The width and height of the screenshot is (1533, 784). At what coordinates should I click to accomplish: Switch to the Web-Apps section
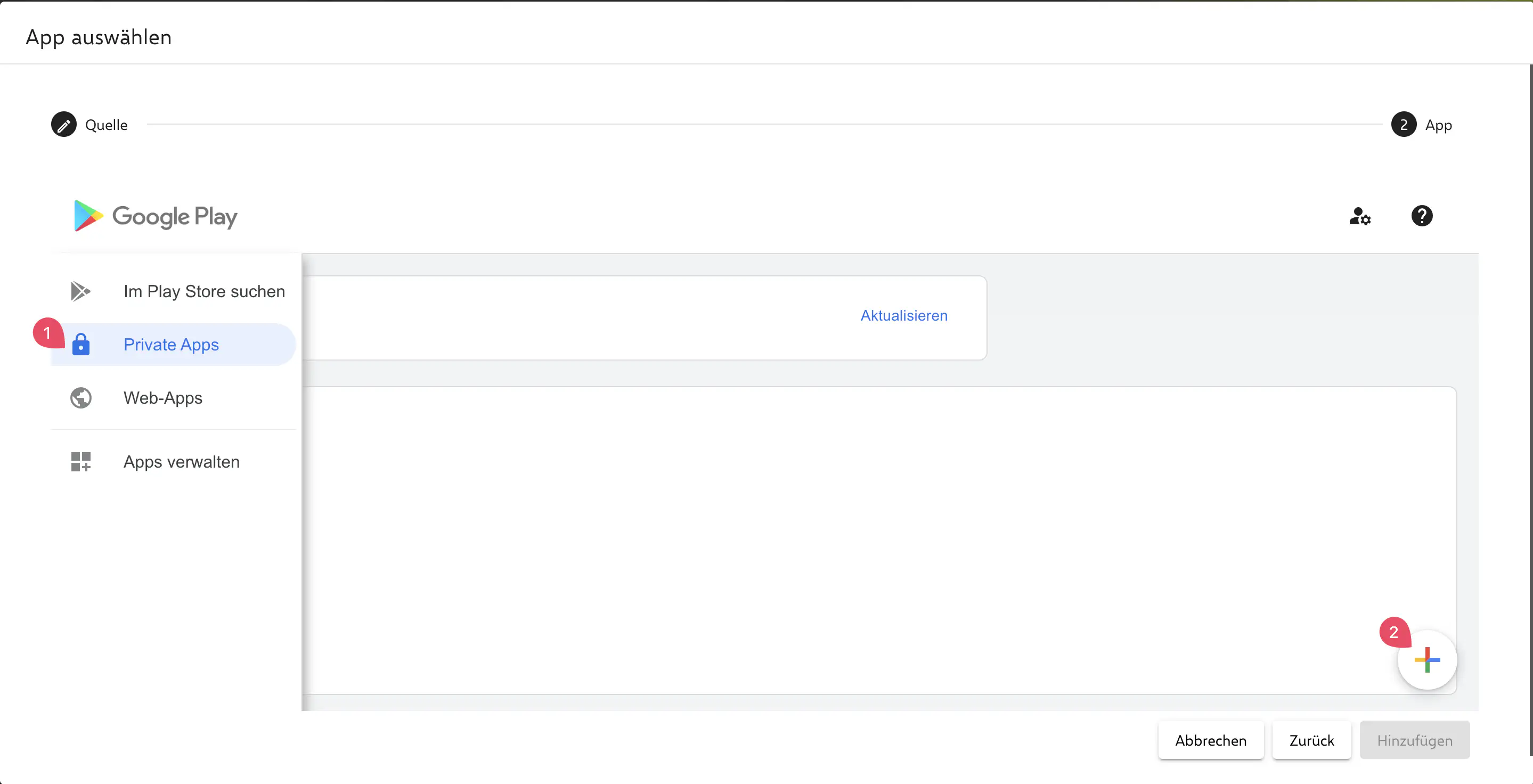pyautogui.click(x=163, y=398)
